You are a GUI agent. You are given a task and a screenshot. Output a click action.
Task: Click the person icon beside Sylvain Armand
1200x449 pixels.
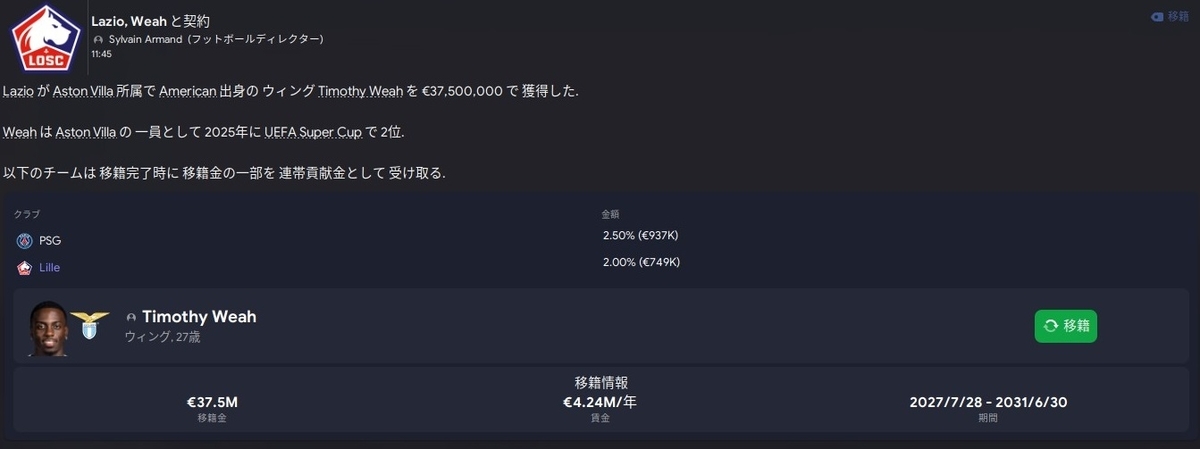coord(98,39)
